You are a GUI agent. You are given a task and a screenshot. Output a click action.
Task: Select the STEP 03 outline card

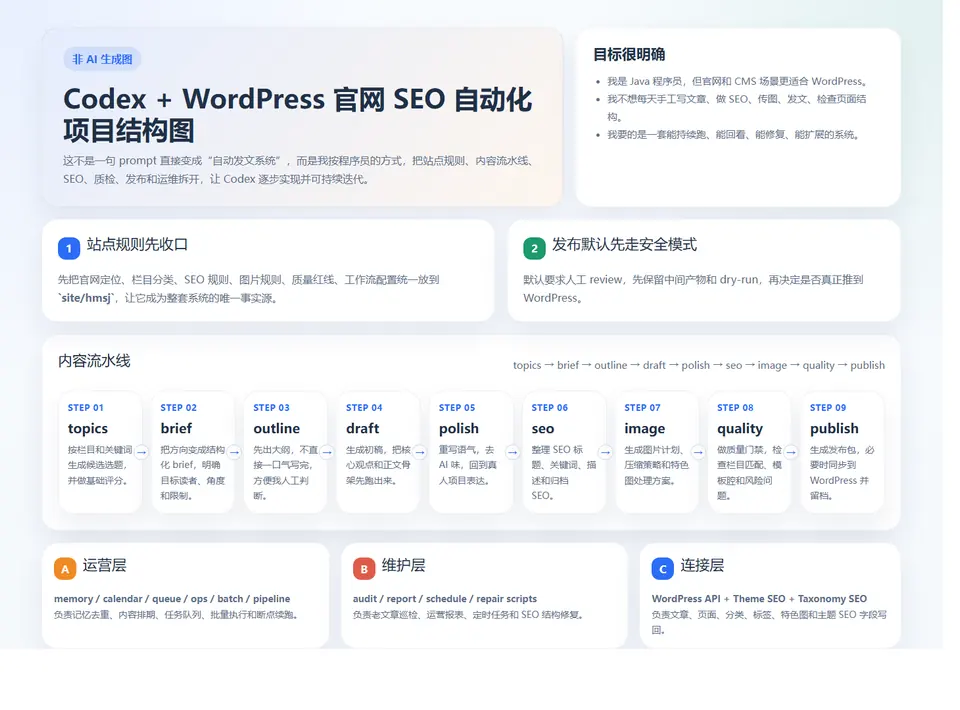[285, 450]
